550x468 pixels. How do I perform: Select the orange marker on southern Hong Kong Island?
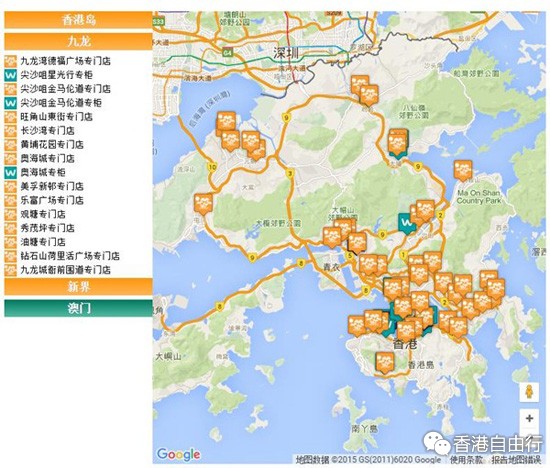coord(385,362)
